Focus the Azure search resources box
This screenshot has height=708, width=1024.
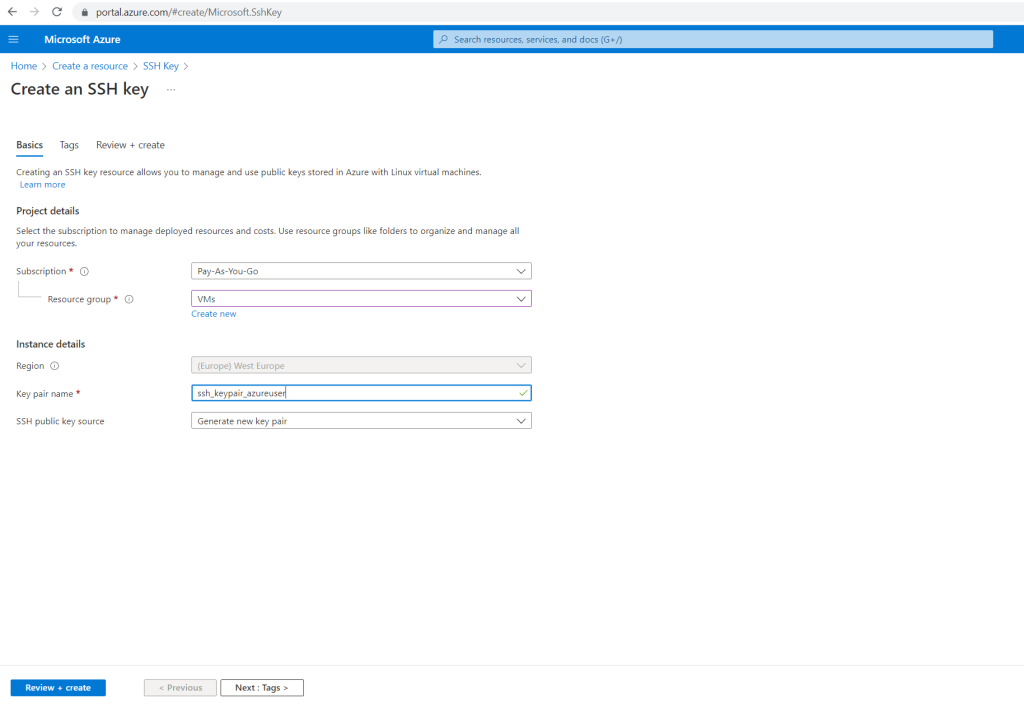pyautogui.click(x=713, y=39)
